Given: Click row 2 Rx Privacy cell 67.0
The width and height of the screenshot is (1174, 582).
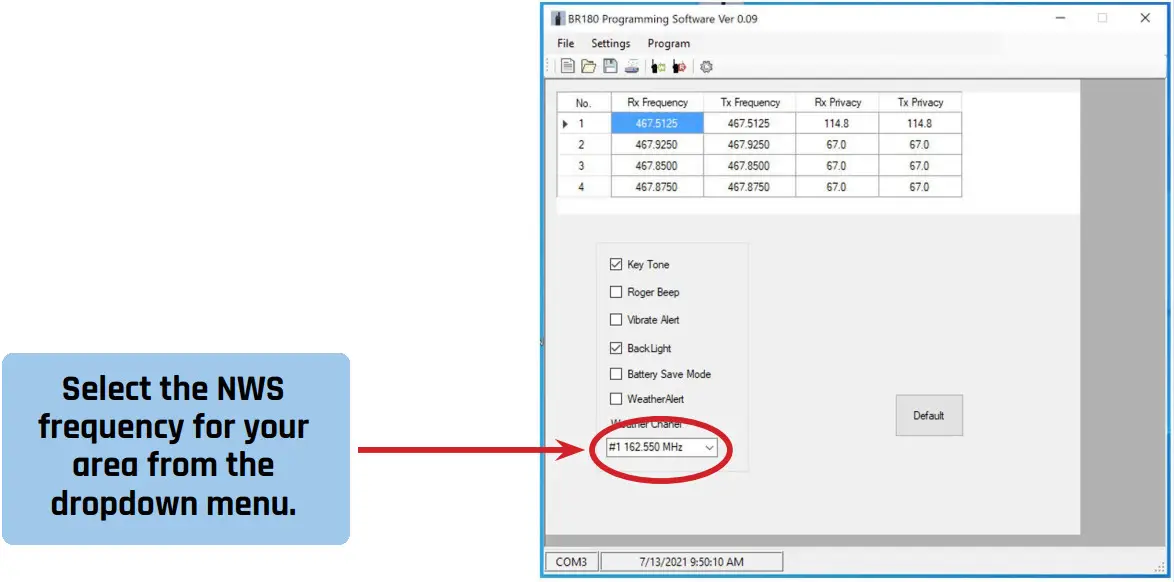Looking at the screenshot, I should coord(837,145).
